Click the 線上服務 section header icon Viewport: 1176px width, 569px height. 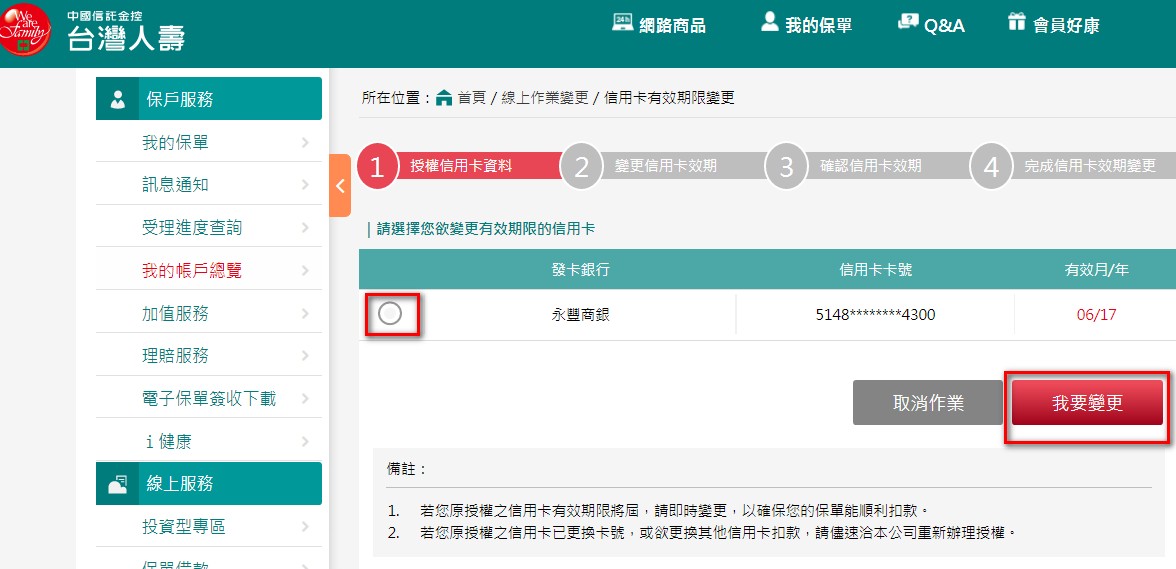click(118, 484)
